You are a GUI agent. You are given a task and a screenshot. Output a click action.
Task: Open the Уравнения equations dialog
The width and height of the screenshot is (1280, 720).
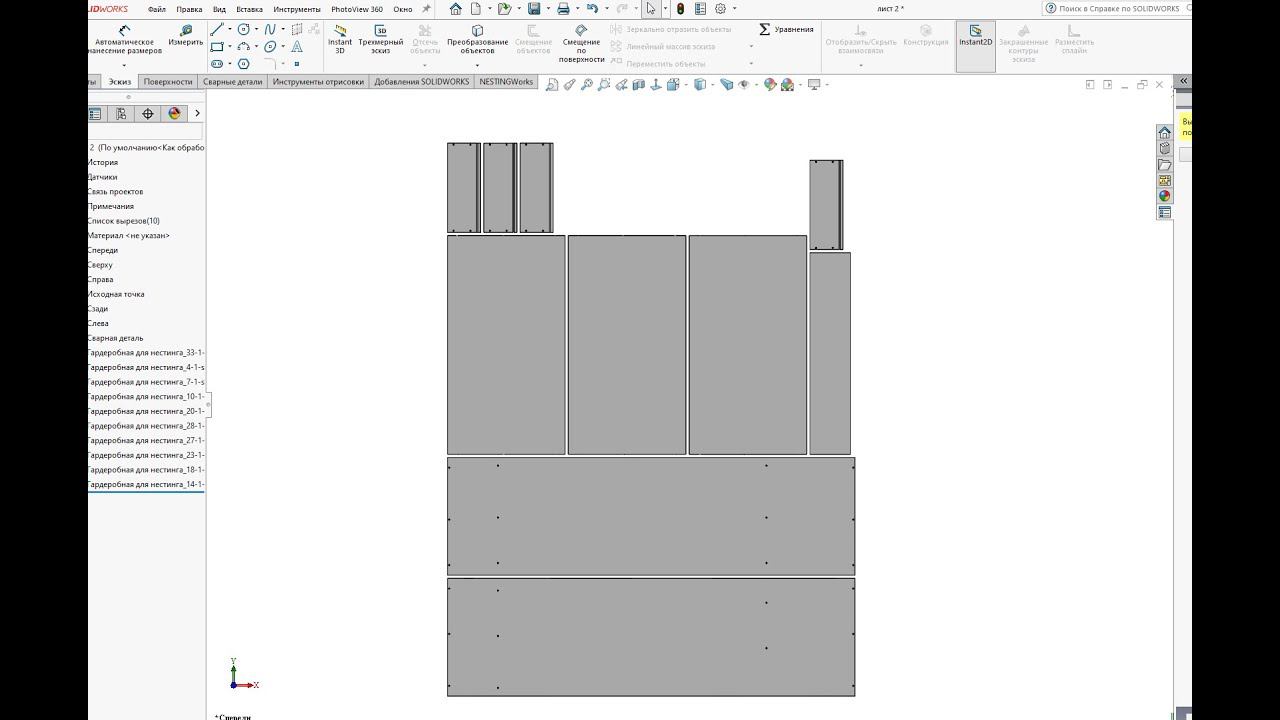(x=786, y=29)
